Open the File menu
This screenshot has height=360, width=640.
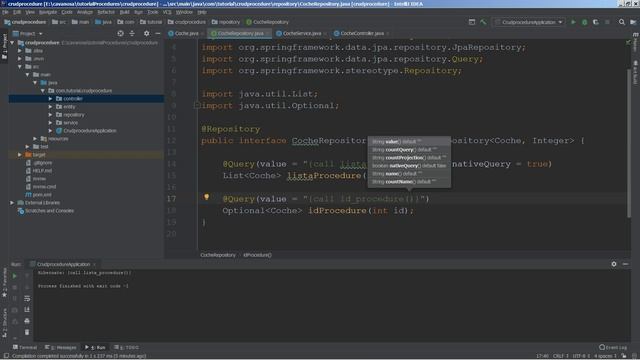click(x=5, y=12)
